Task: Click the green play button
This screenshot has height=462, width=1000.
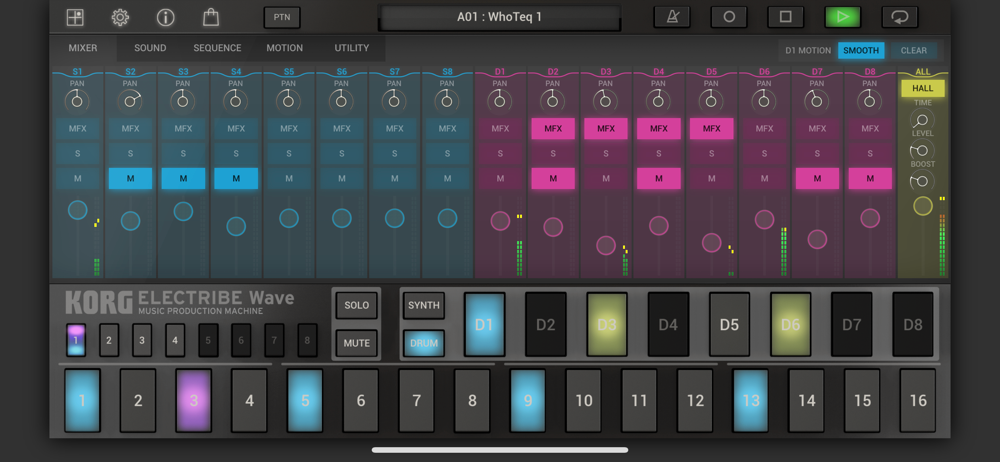Action: [842, 17]
